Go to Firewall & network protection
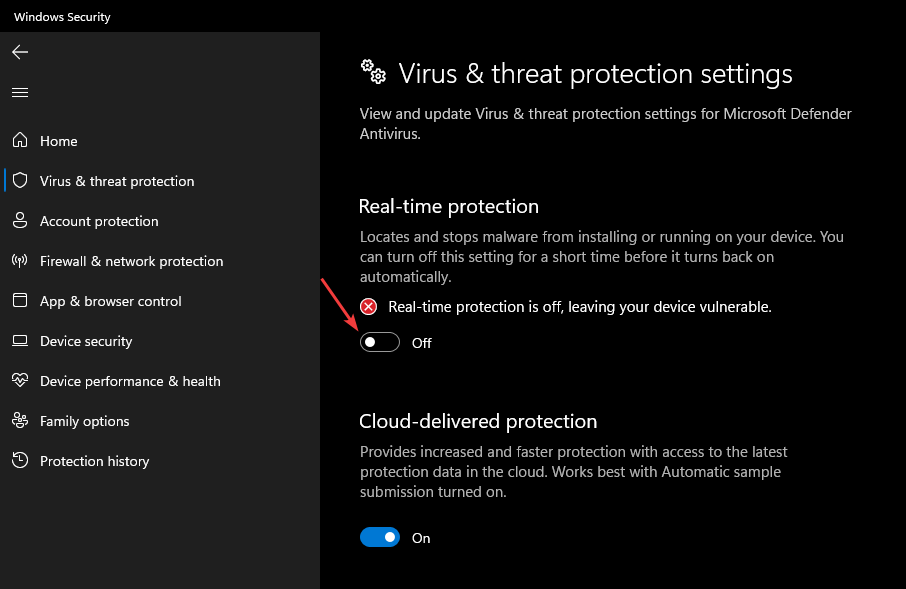Image resolution: width=906 pixels, height=589 pixels. (131, 261)
